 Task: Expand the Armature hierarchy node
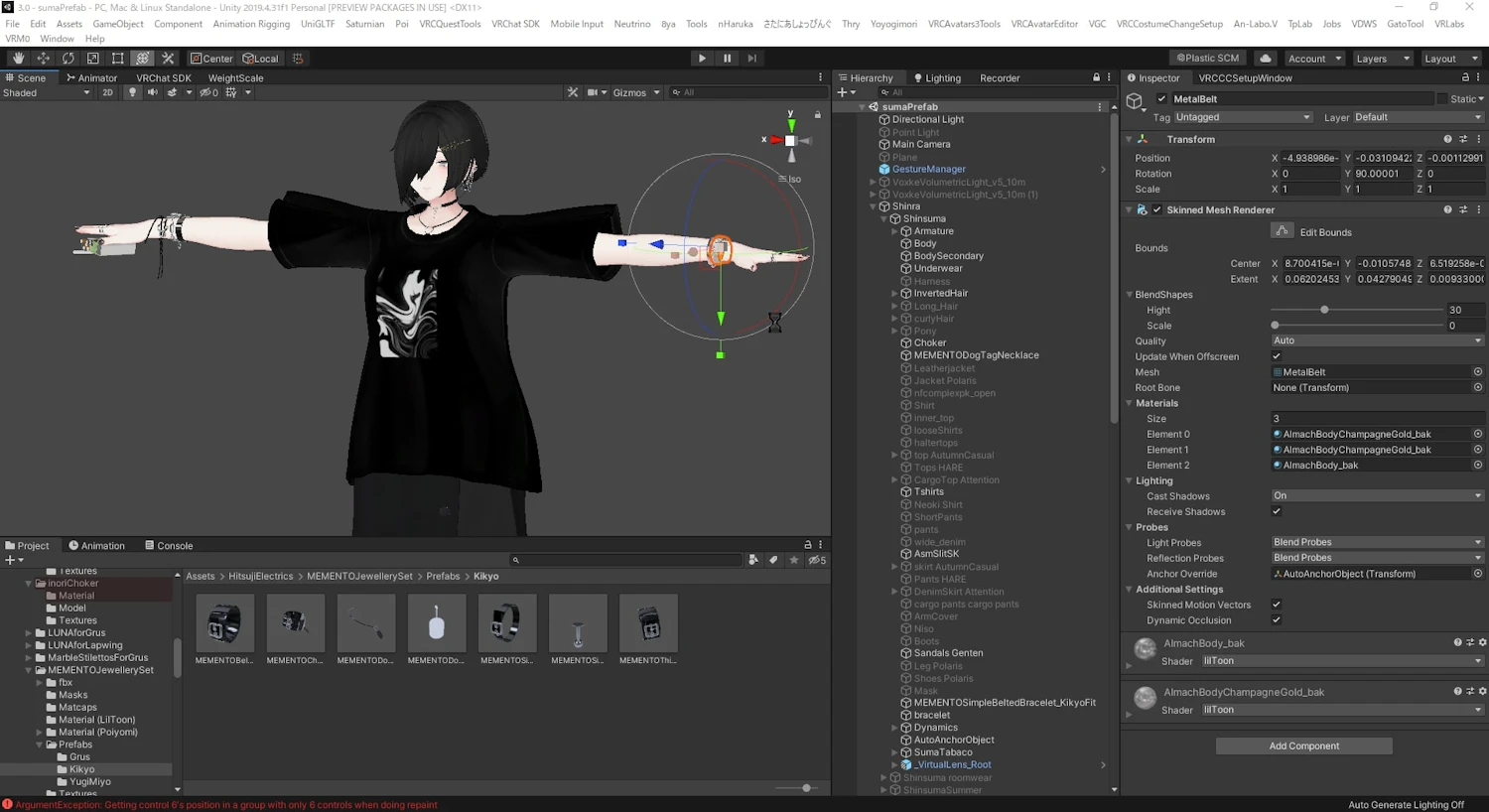(894, 231)
